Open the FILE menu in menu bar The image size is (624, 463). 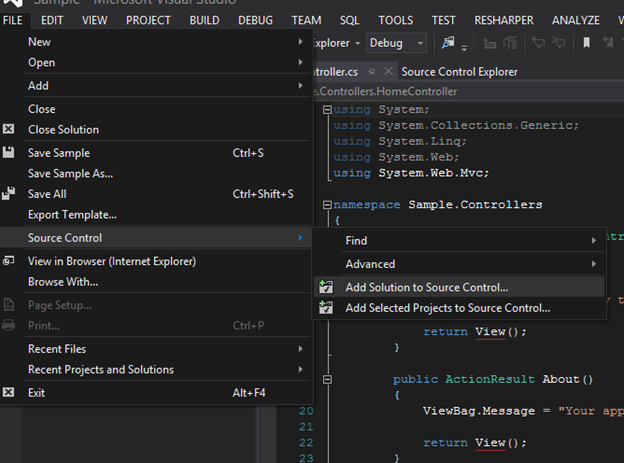pos(13,20)
